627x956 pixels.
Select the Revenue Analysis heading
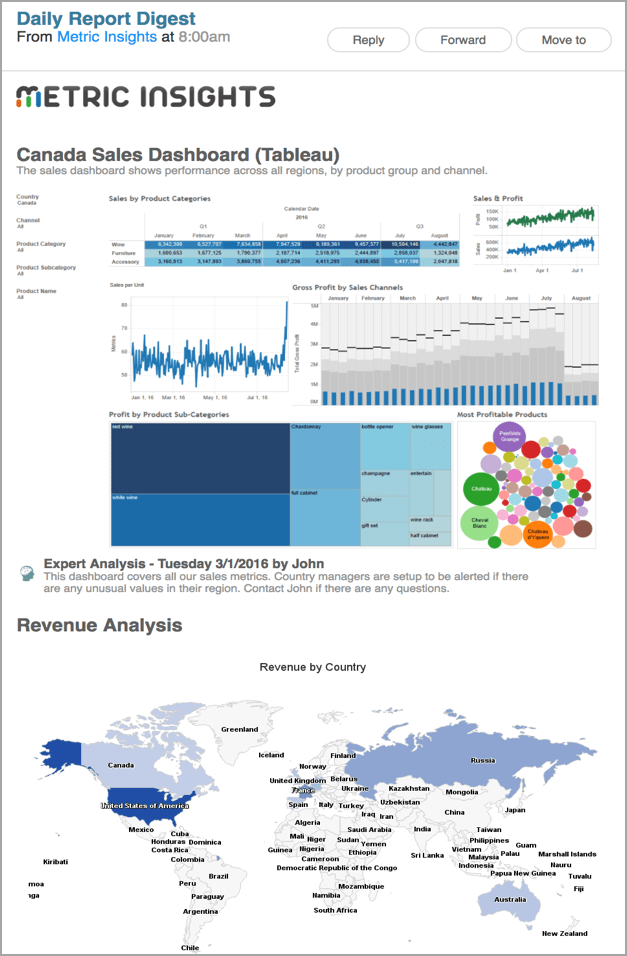click(x=99, y=626)
